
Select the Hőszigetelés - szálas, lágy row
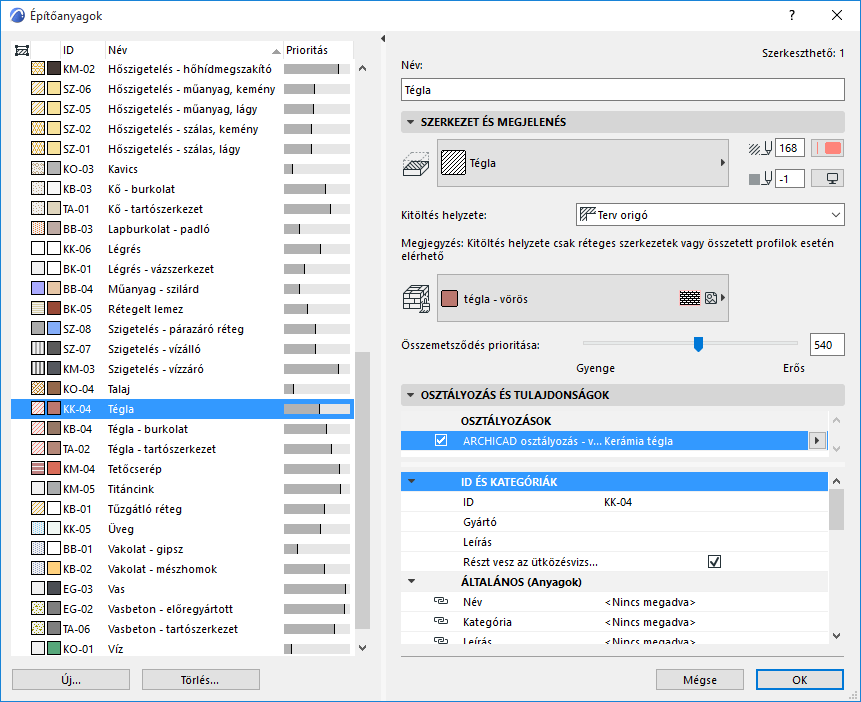click(x=182, y=149)
